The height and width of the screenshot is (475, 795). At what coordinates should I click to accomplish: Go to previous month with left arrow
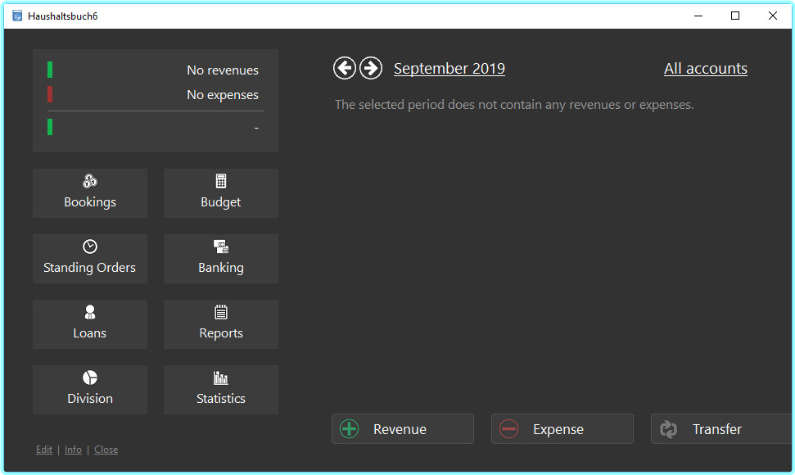[345, 68]
